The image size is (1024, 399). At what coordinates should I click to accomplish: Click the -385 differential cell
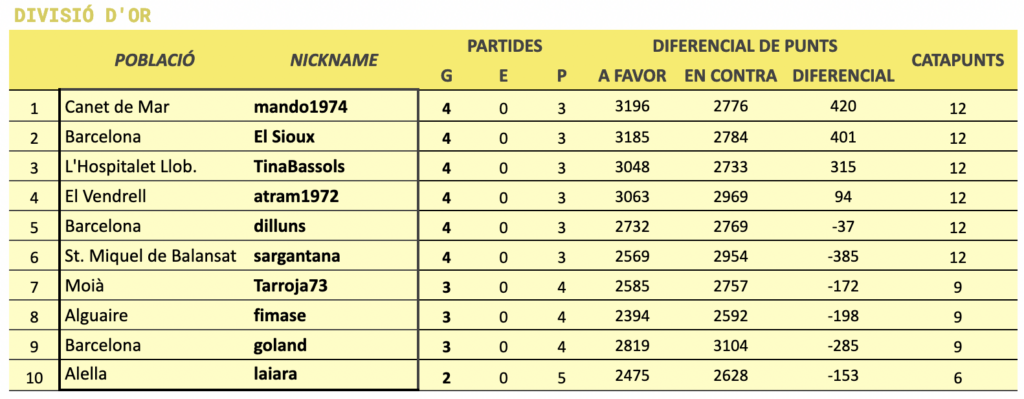pos(842,255)
